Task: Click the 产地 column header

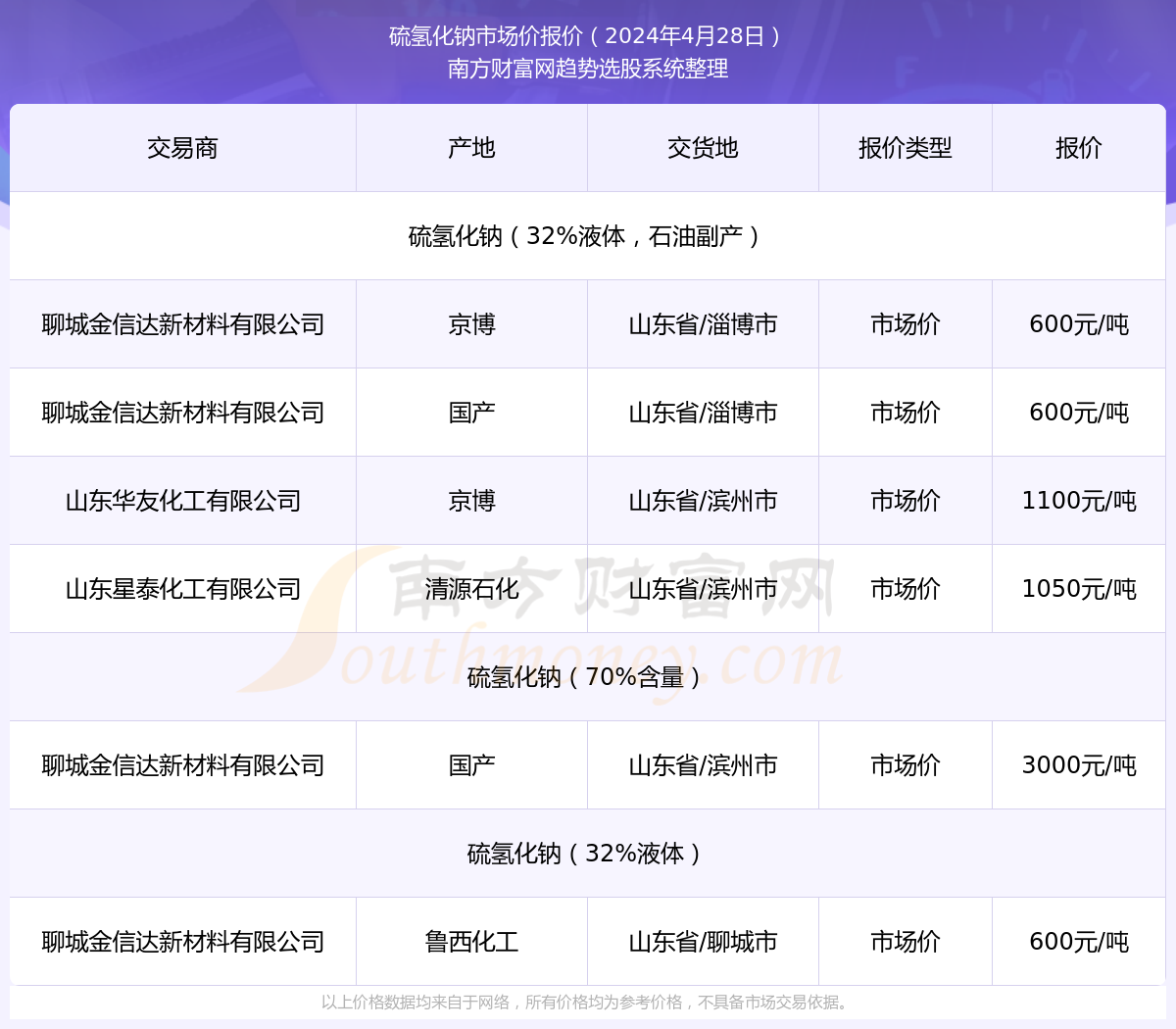Action: [x=471, y=148]
